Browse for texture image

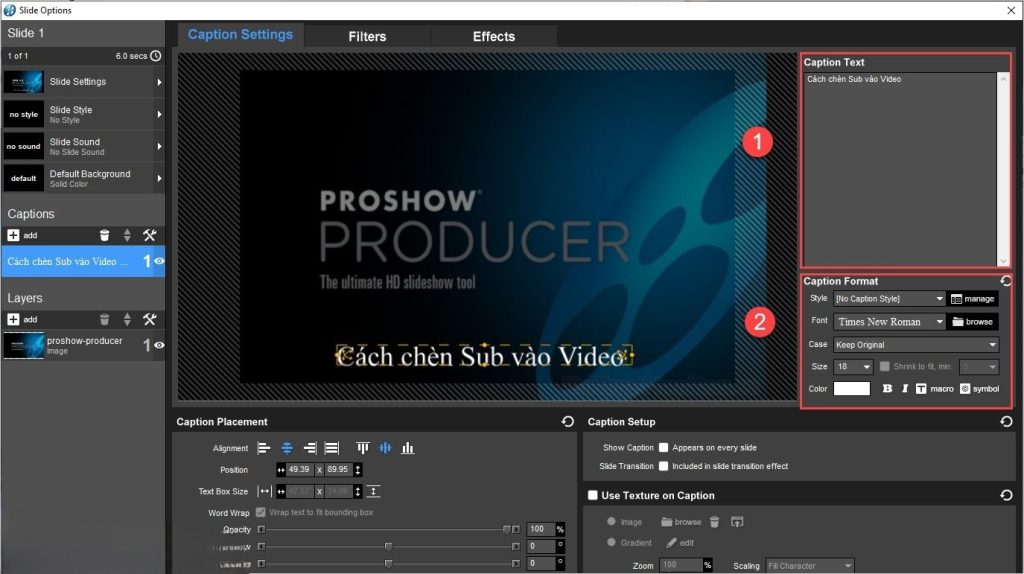[x=681, y=522]
